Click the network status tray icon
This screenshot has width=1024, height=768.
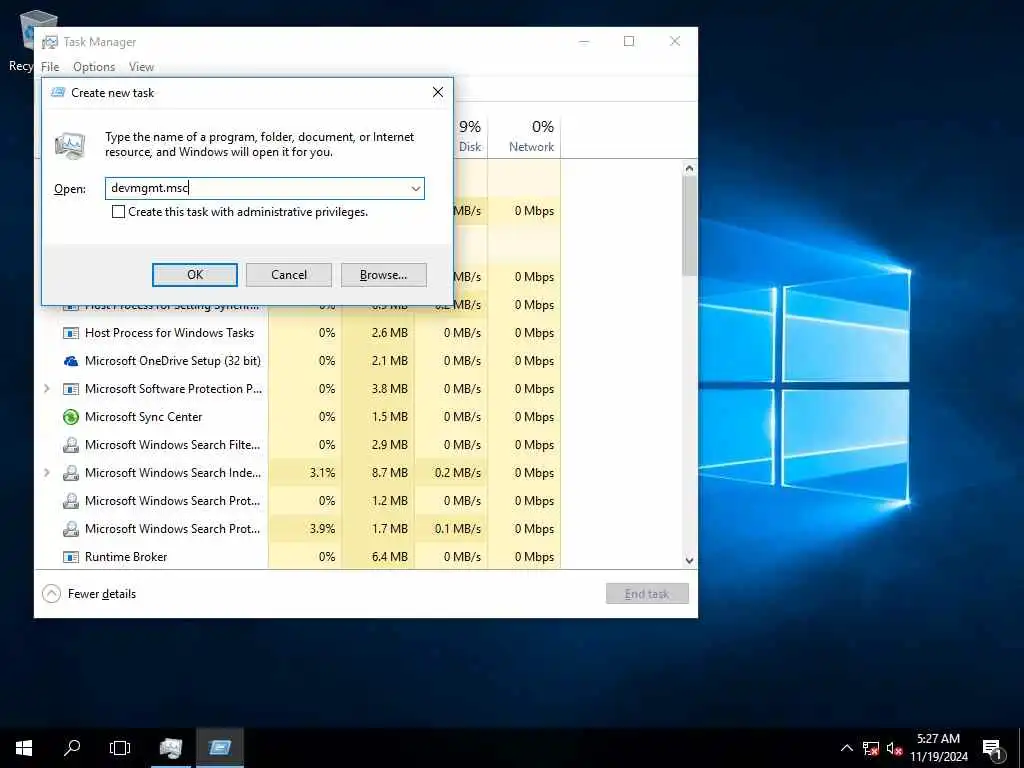(x=871, y=748)
